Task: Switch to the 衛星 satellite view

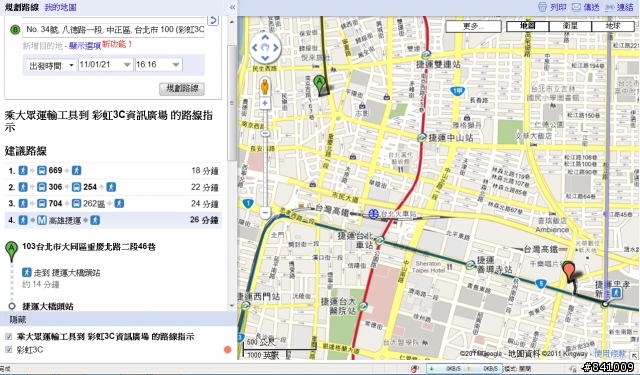Action: point(570,26)
